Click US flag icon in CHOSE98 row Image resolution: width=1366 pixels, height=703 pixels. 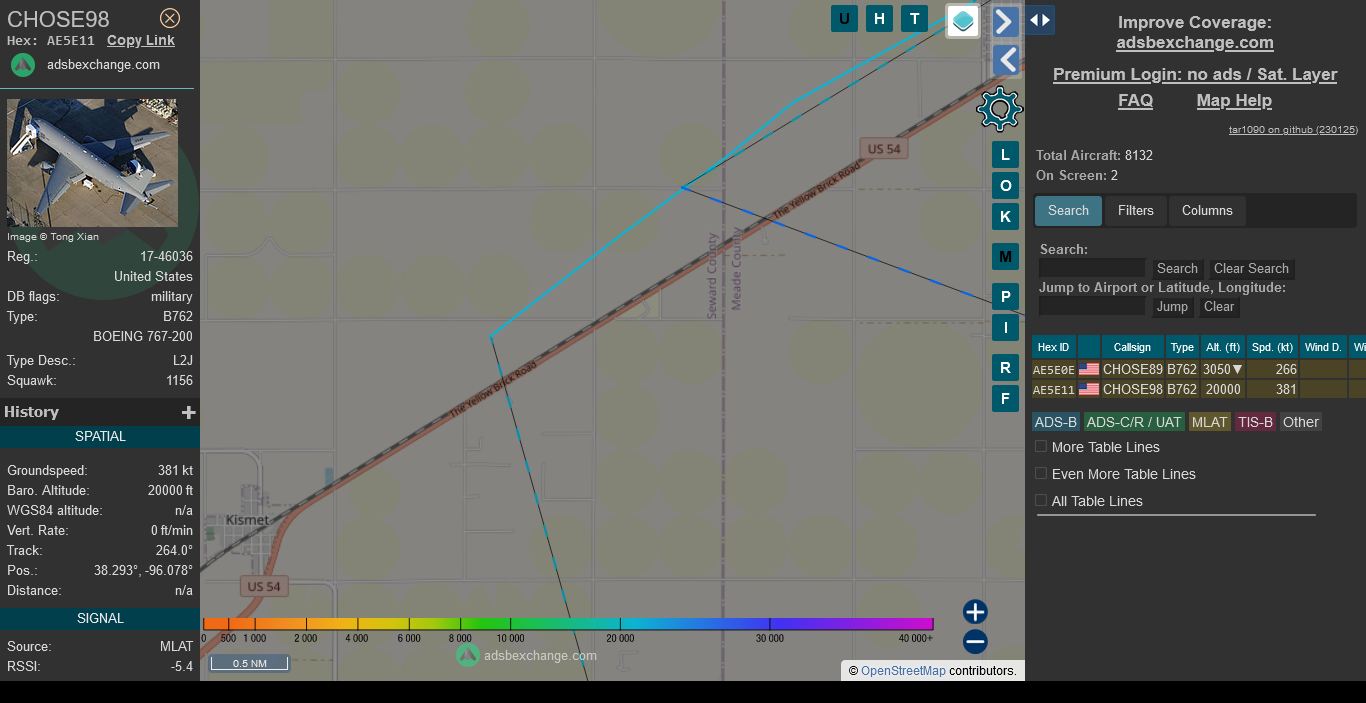point(1088,389)
